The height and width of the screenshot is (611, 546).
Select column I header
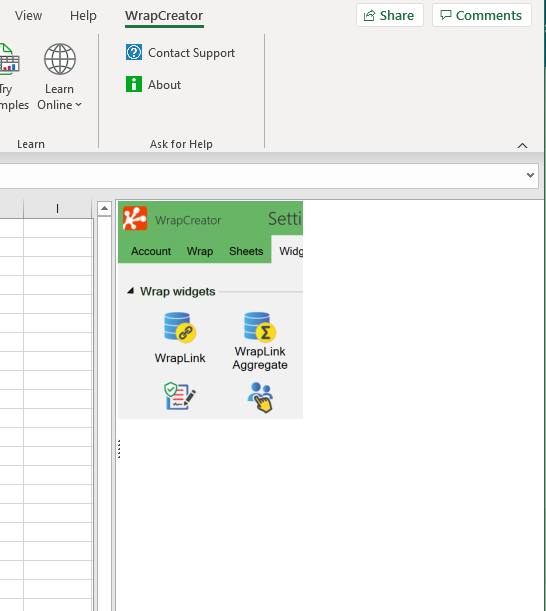click(58, 209)
